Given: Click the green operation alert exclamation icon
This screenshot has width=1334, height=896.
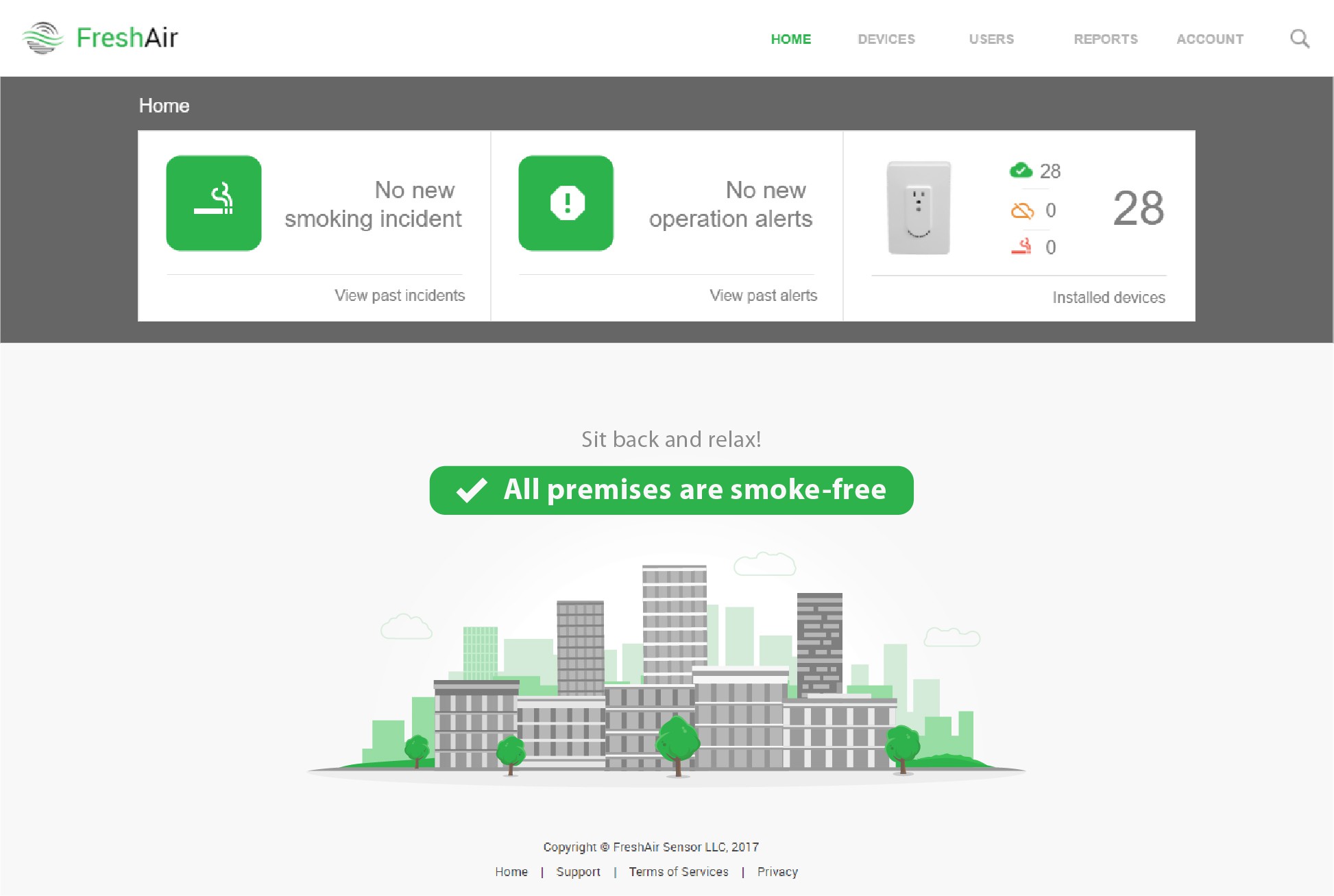Looking at the screenshot, I should click(566, 203).
